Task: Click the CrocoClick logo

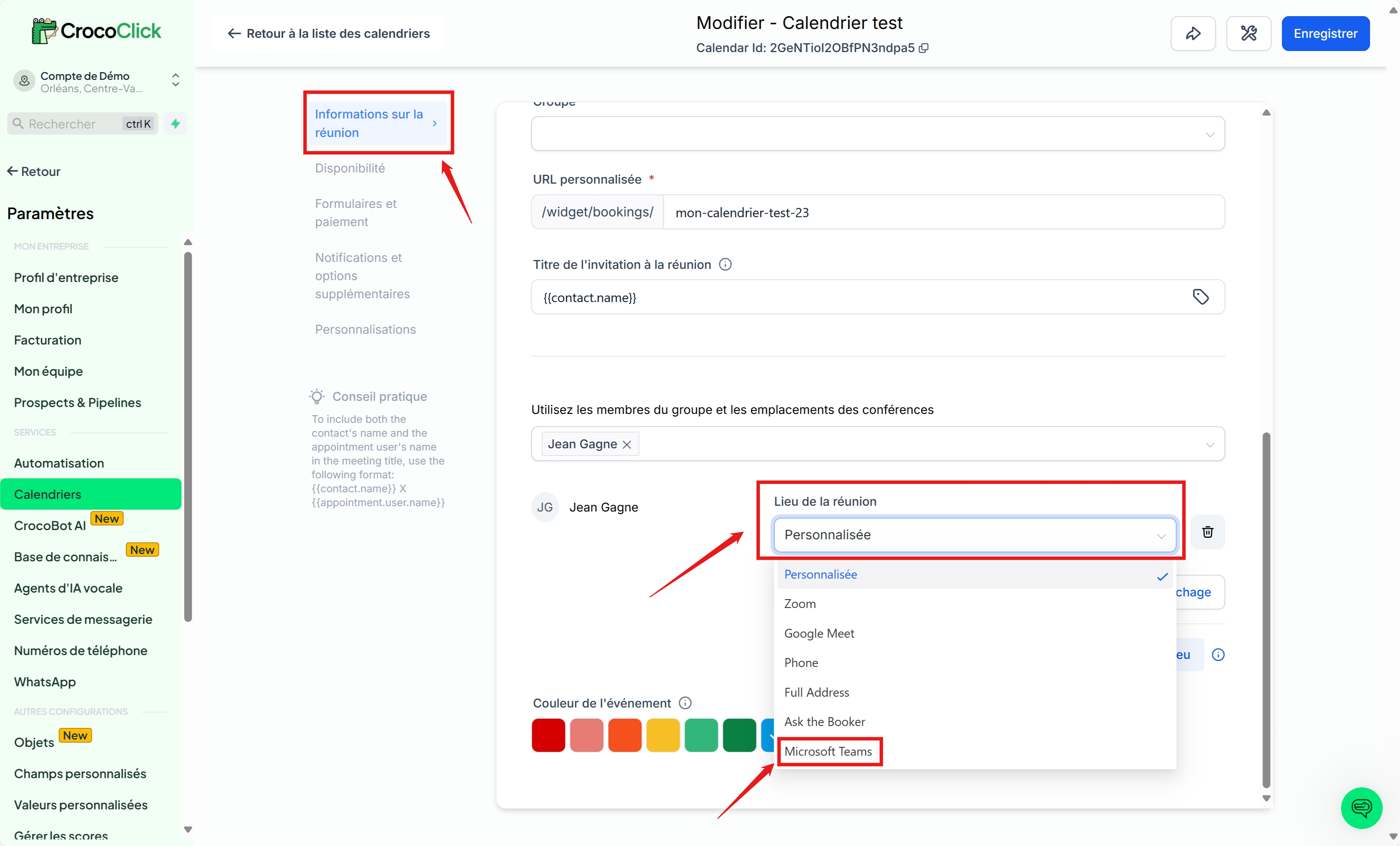Action: click(x=96, y=30)
